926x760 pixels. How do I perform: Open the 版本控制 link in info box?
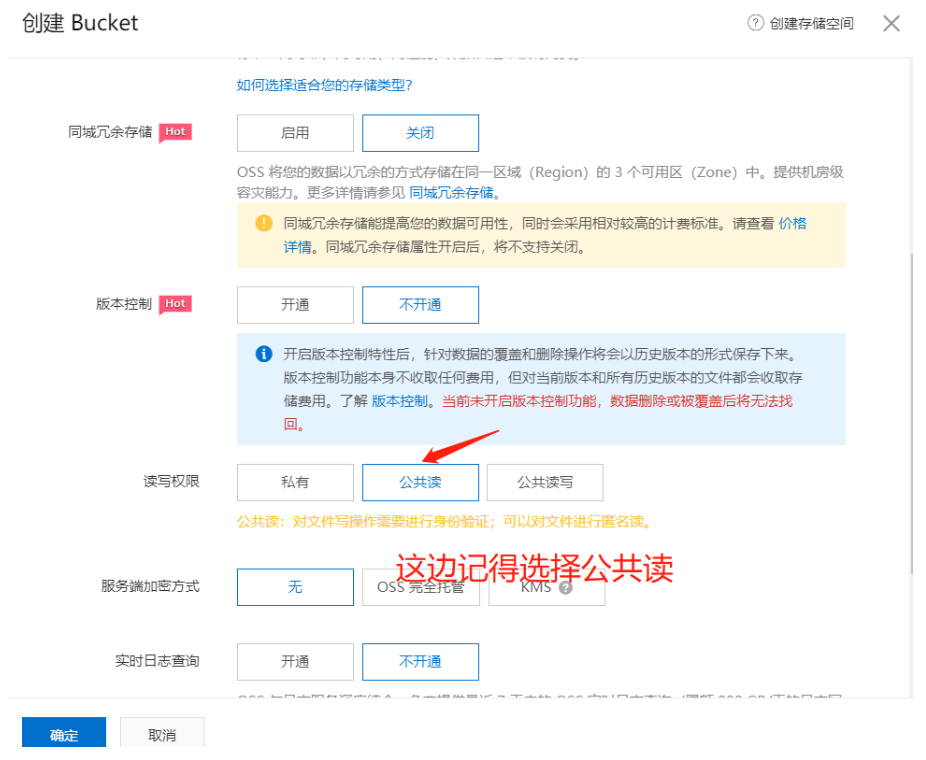(399, 401)
